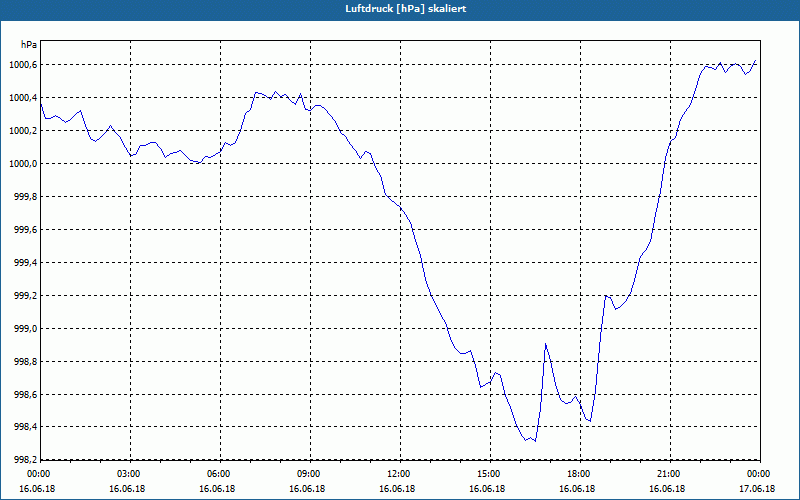The height and width of the screenshot is (500, 800).
Task: Click "16.06.18" date beneath the 06:00 label
Action: point(217,489)
